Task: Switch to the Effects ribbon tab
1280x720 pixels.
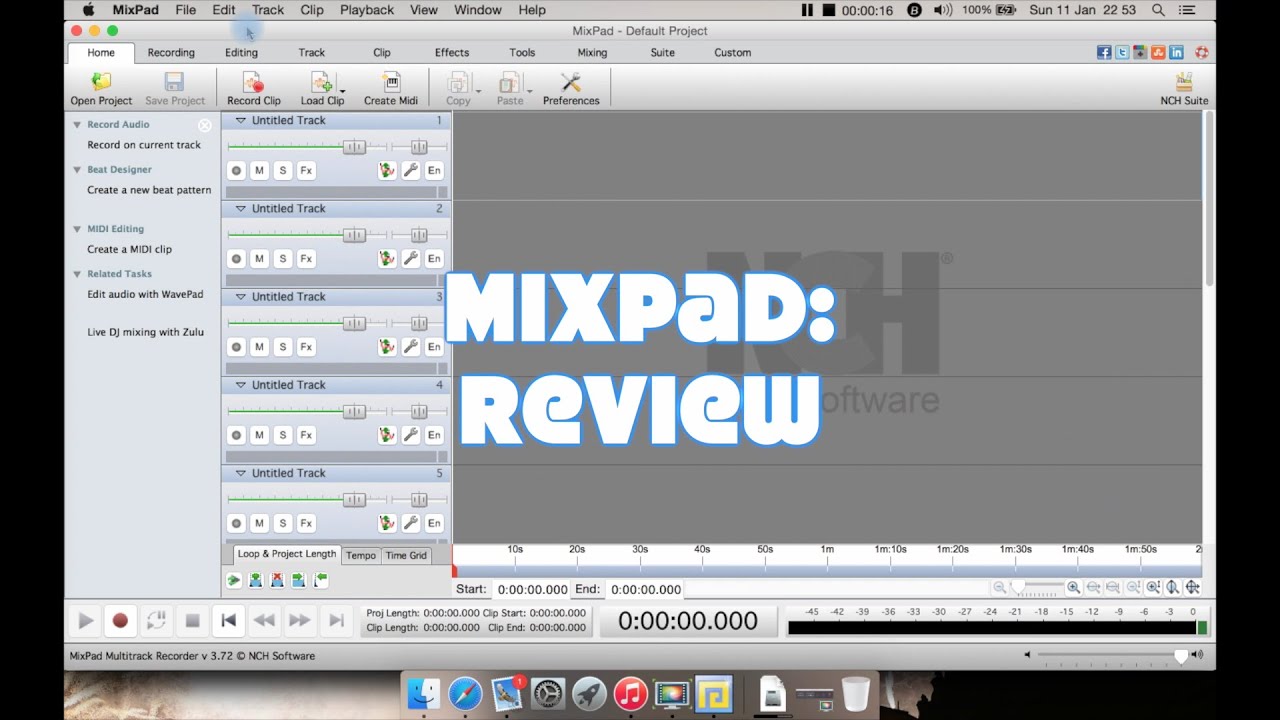Action: click(452, 53)
